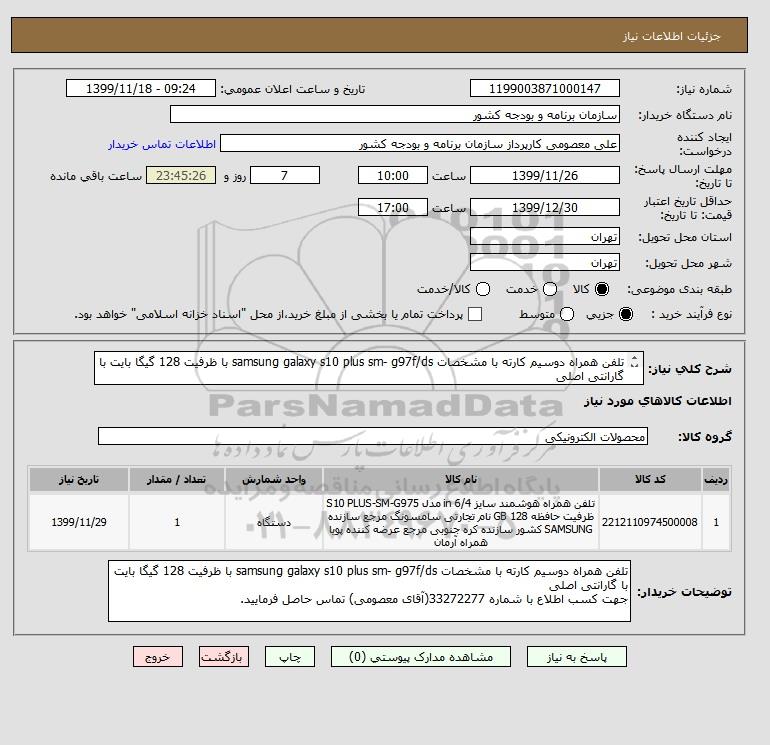Click the بازگشت back button
770x745 pixels.
224,657
